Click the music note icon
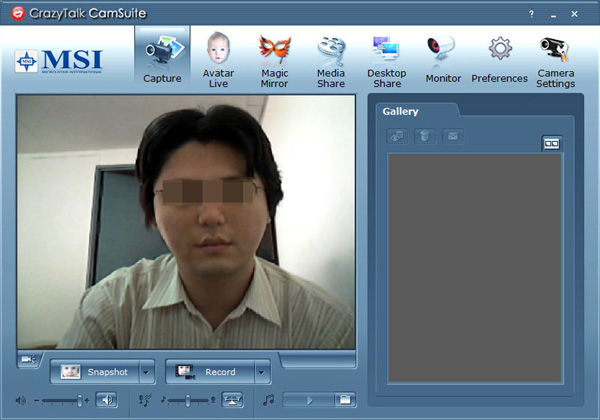This screenshot has width=600, height=420. 268,400
